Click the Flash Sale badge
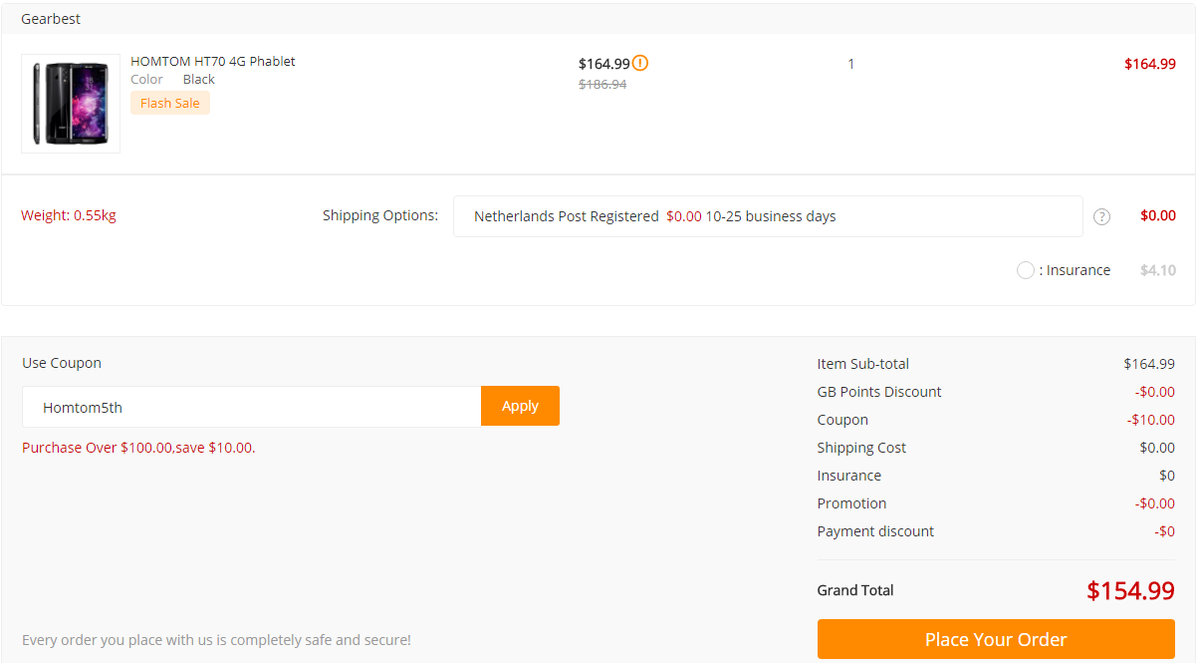The image size is (1200, 663). (x=170, y=103)
